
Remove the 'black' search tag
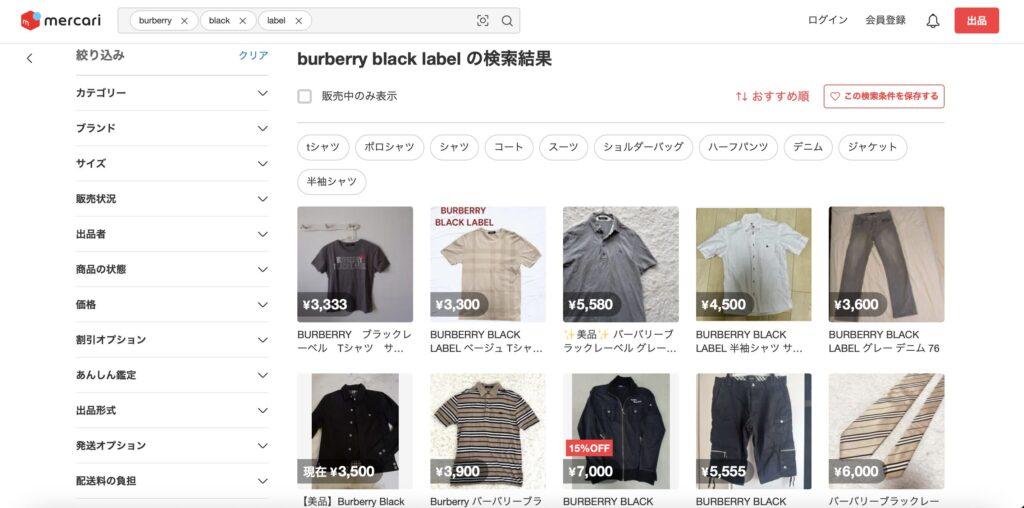[242, 21]
